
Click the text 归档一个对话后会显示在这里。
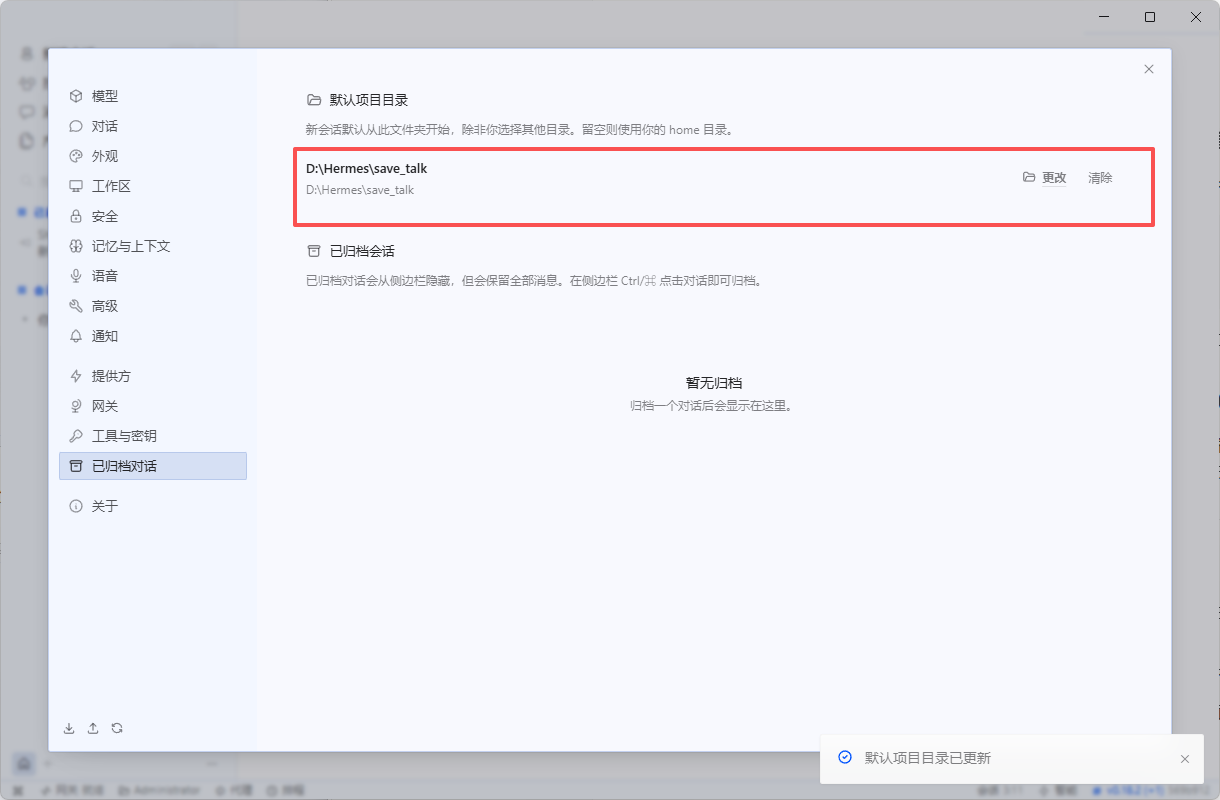(711, 406)
